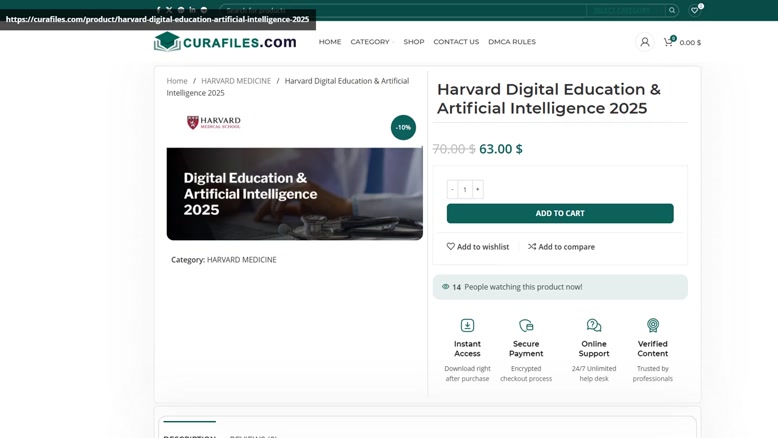Viewport: 778px width, 438px height.
Task: Open the user account icon
Action: [645, 42]
